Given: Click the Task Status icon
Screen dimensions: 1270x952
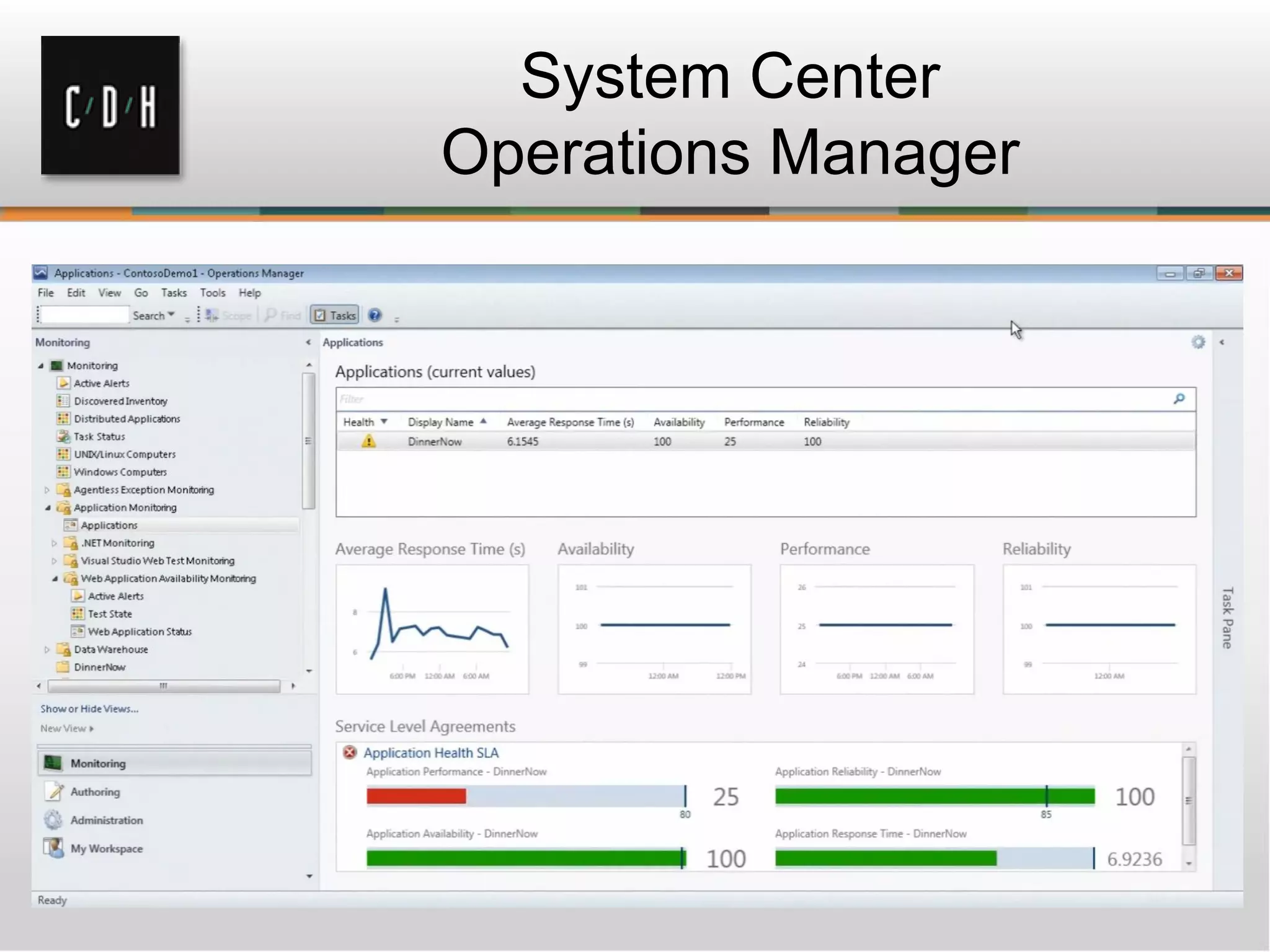Looking at the screenshot, I should 63,436.
